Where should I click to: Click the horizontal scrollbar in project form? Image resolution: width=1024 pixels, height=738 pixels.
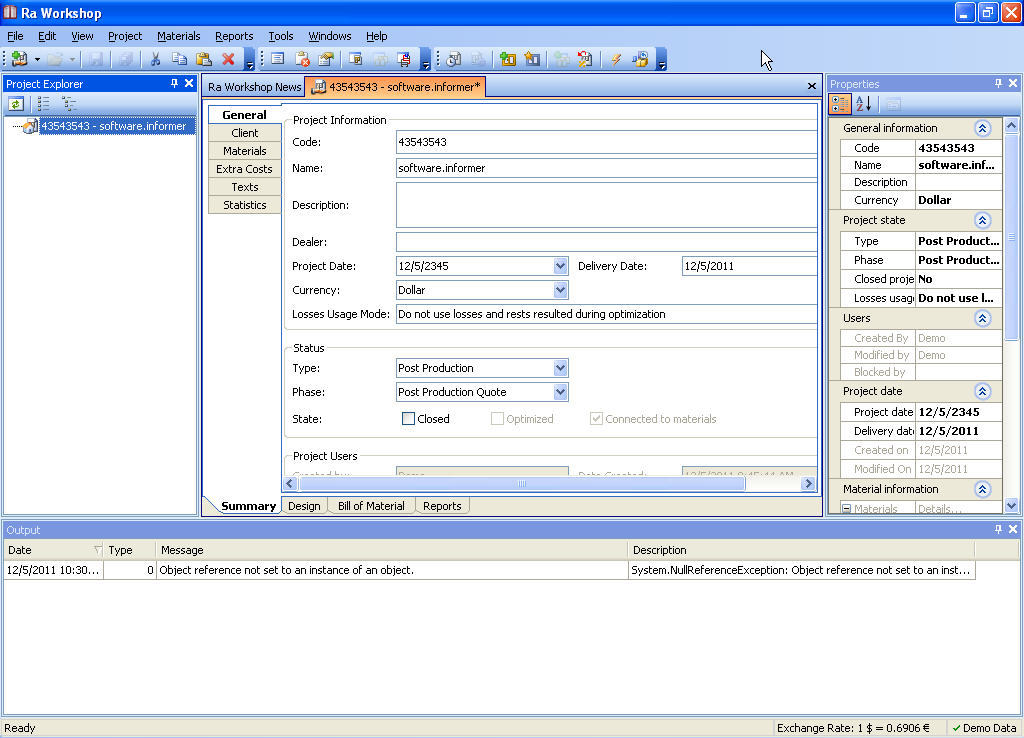tap(521, 484)
